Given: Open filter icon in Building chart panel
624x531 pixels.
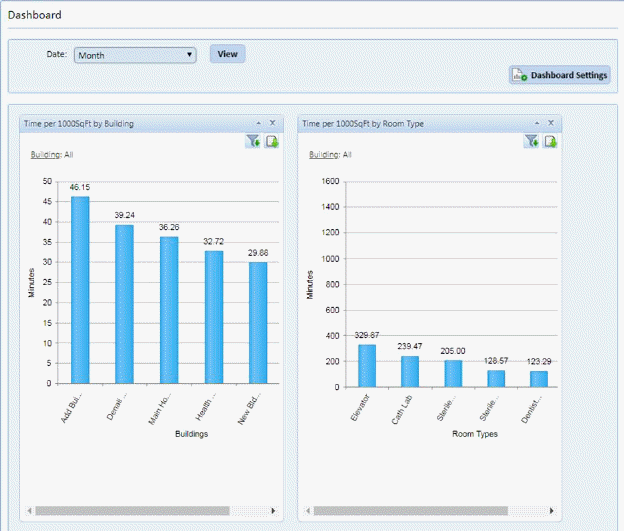Looking at the screenshot, I should tap(254, 142).
